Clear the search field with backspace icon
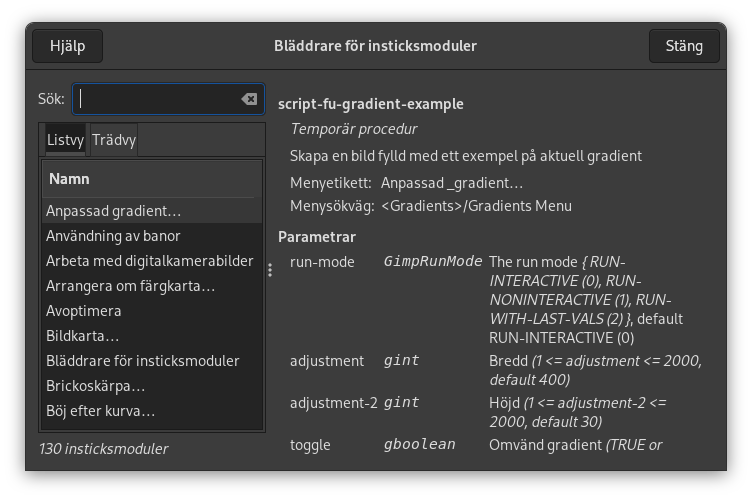The image size is (752, 499). tap(248, 99)
